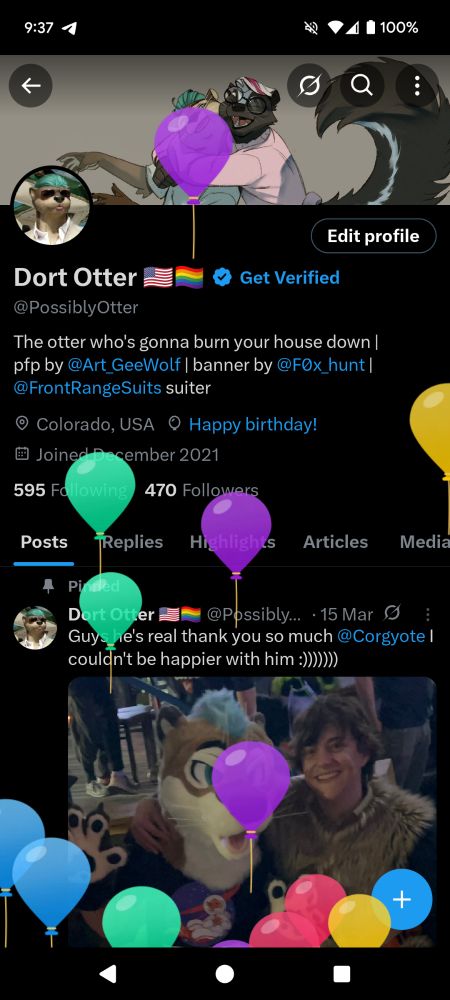Tap the back arrow icon
The width and height of the screenshot is (450, 1000).
pyautogui.click(x=30, y=85)
